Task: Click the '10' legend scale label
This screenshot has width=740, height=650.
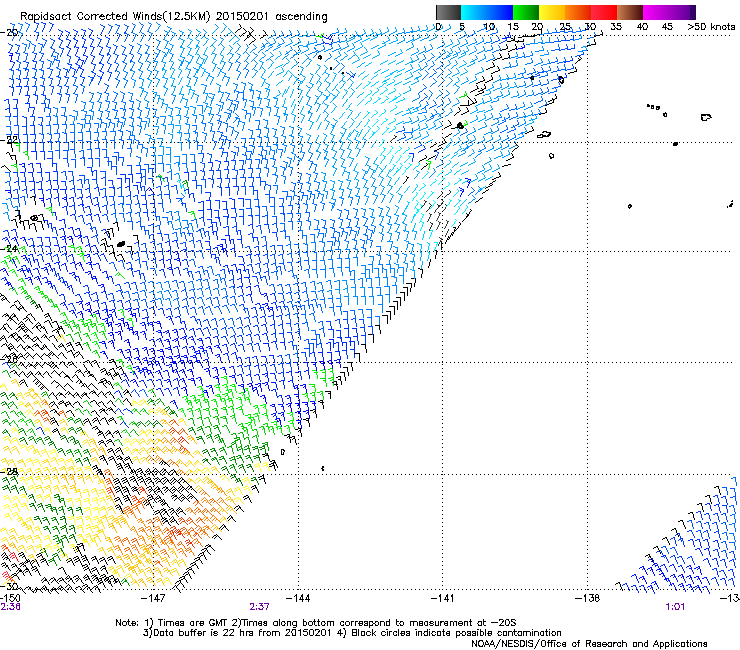Action: point(489,26)
